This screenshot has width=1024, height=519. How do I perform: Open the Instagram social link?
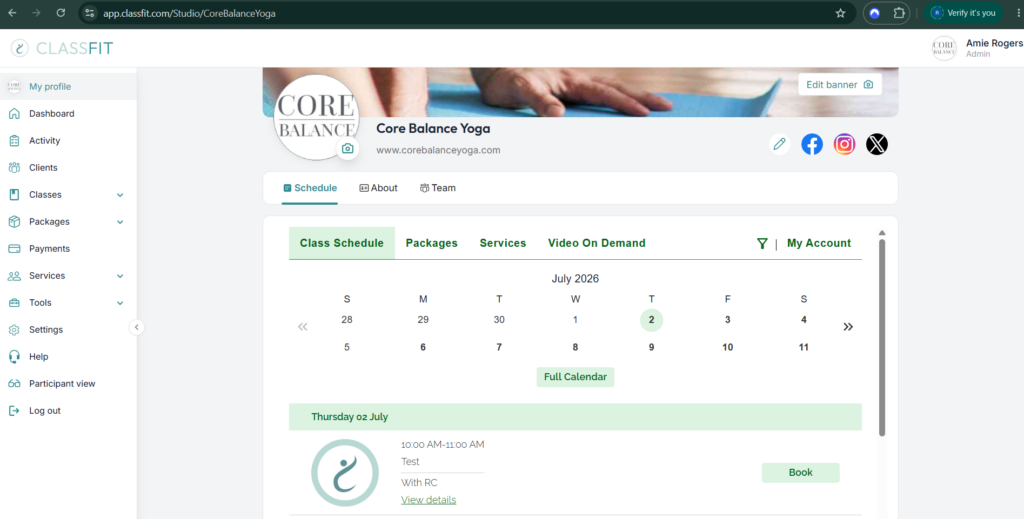tap(844, 144)
